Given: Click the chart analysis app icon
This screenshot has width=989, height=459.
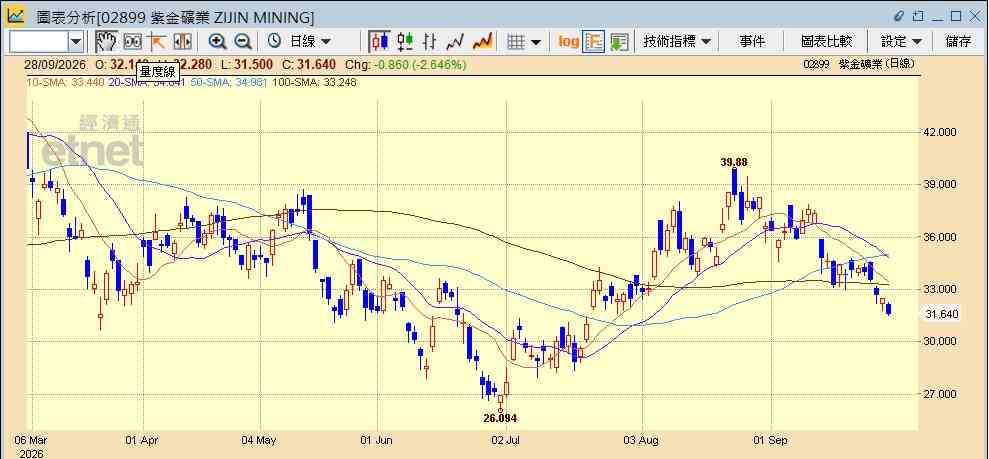Looking at the screenshot, I should [16, 16].
